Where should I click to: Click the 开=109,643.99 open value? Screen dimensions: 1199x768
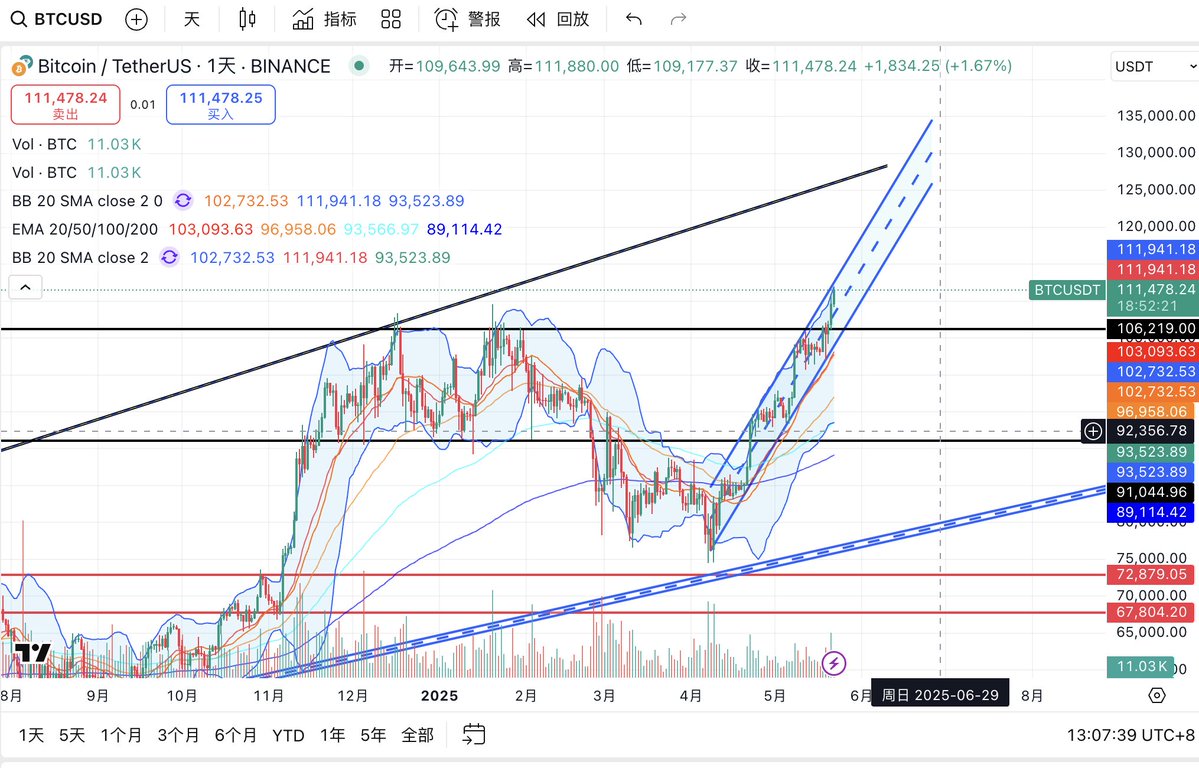click(444, 66)
